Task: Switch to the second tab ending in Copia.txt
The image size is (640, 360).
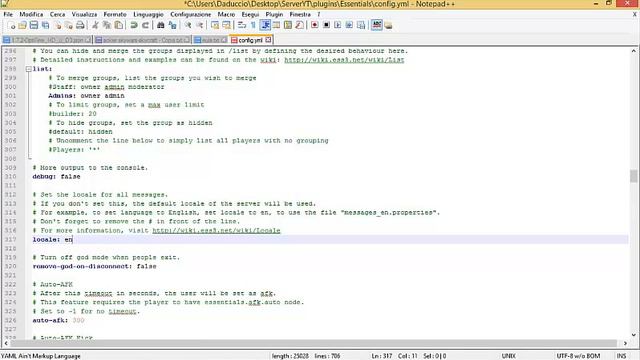Action: click(142, 40)
